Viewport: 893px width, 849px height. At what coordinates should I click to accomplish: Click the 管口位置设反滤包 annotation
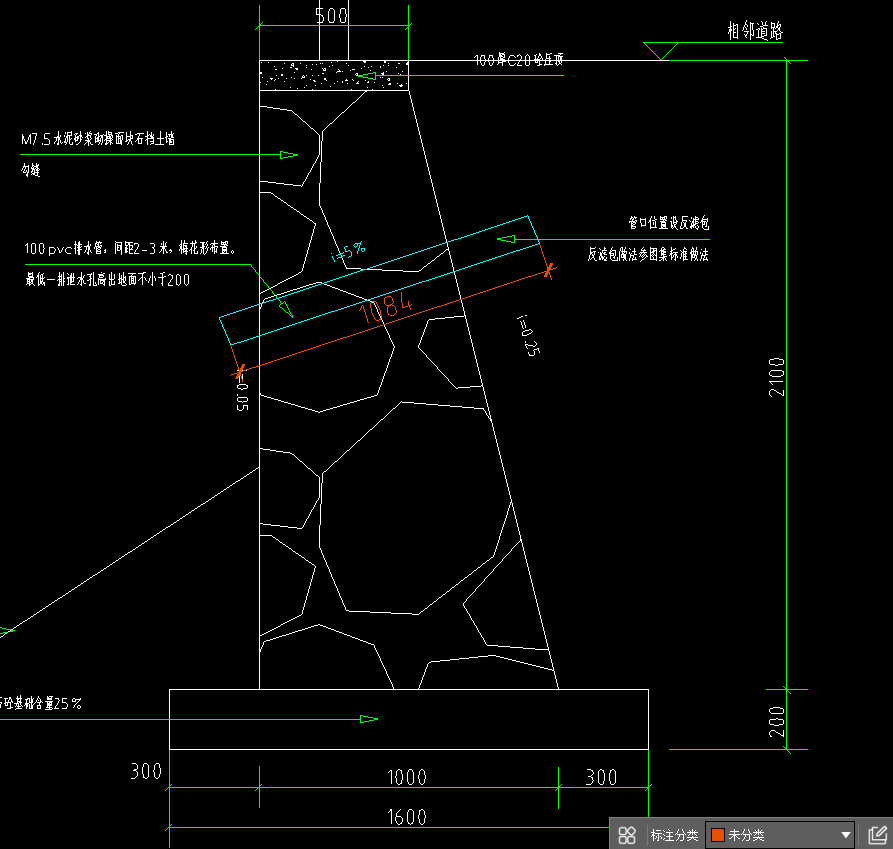pyautogui.click(x=668, y=222)
